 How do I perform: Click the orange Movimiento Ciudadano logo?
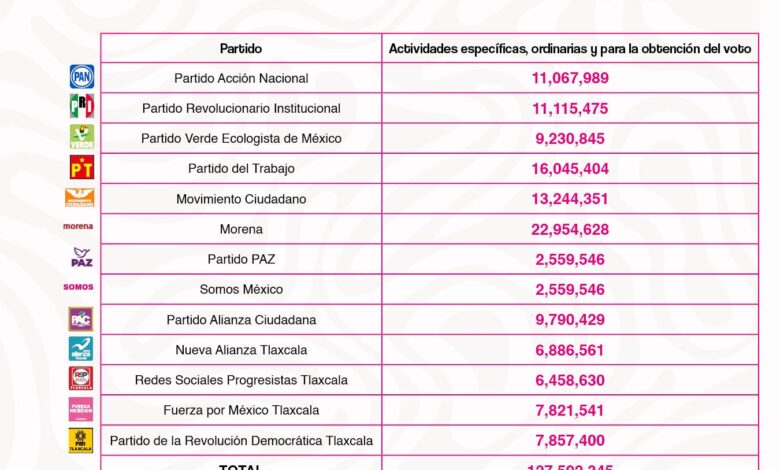[x=80, y=197]
